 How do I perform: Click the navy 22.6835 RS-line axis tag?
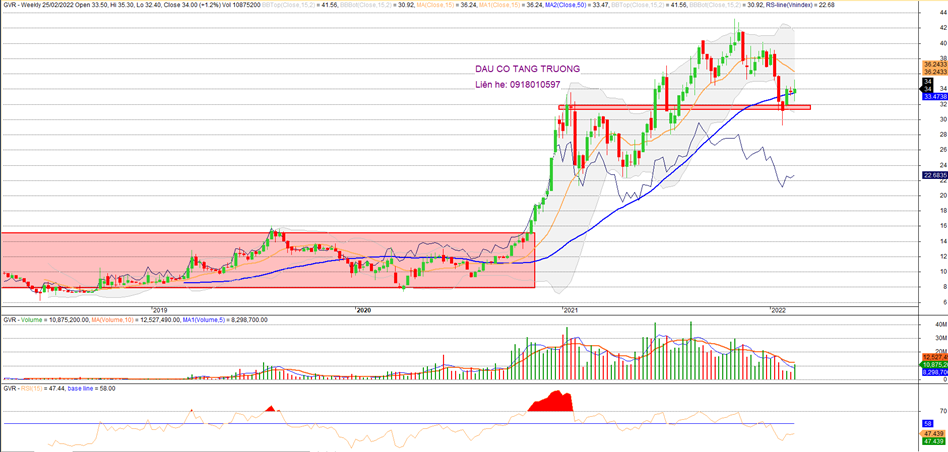pos(935,175)
